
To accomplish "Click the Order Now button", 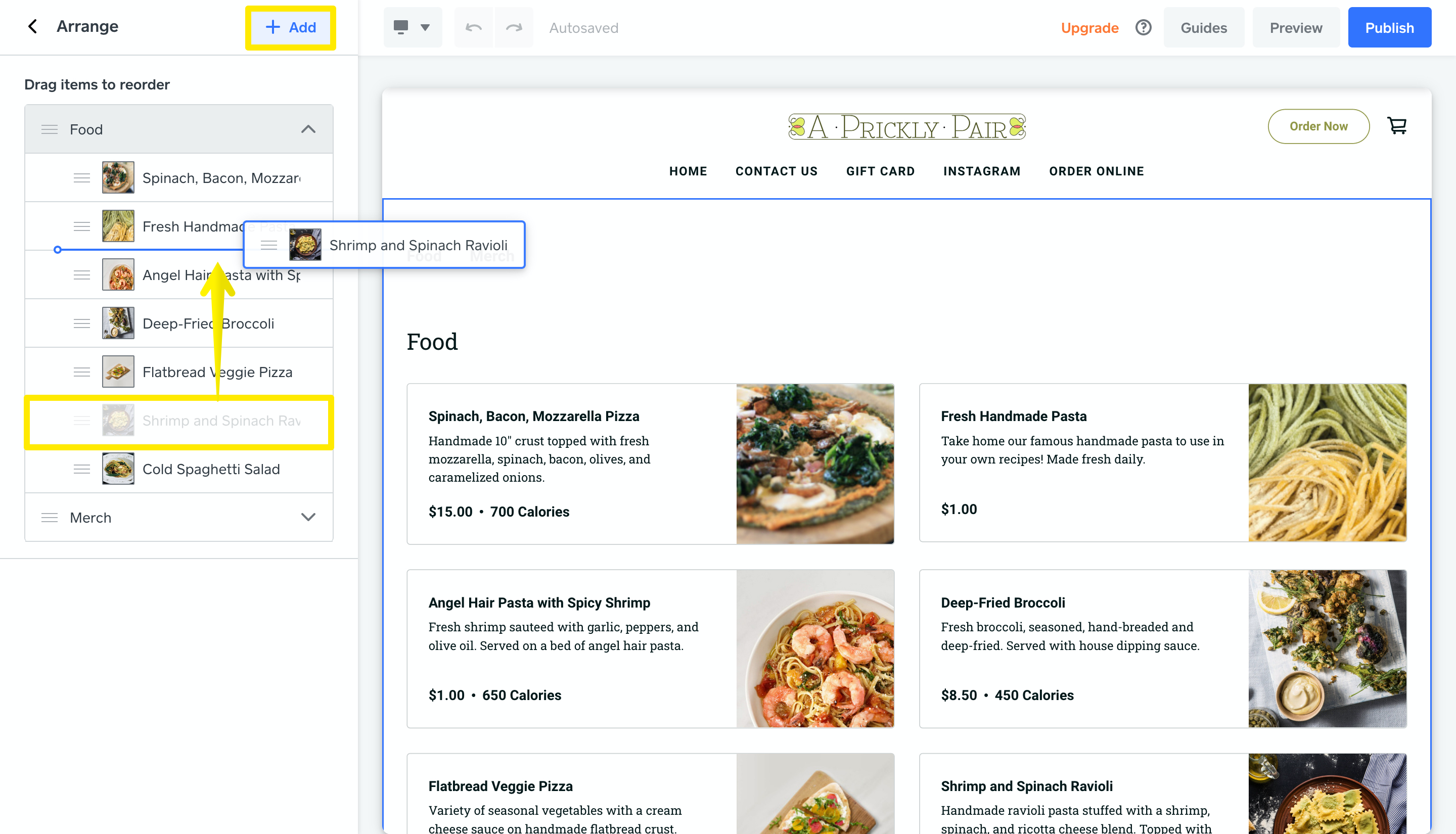I will 1318,126.
